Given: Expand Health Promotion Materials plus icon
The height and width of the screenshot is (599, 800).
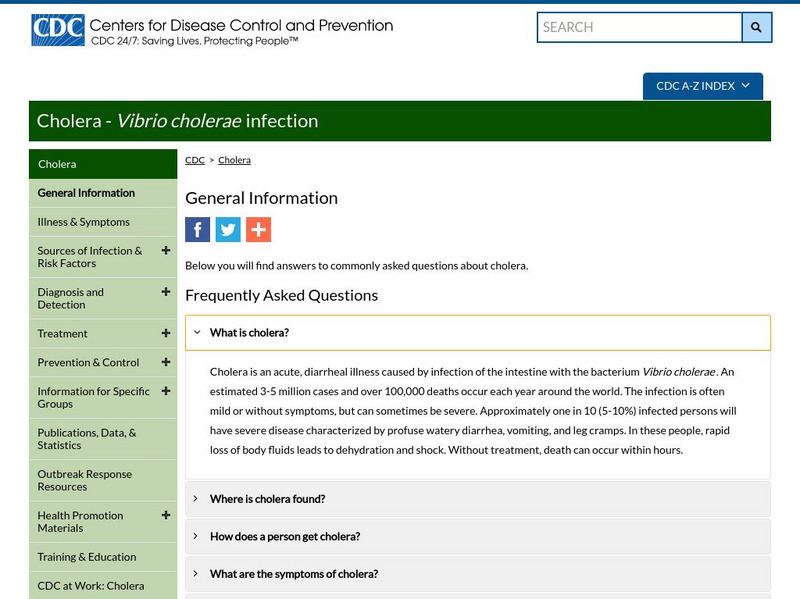Looking at the screenshot, I should tap(166, 515).
